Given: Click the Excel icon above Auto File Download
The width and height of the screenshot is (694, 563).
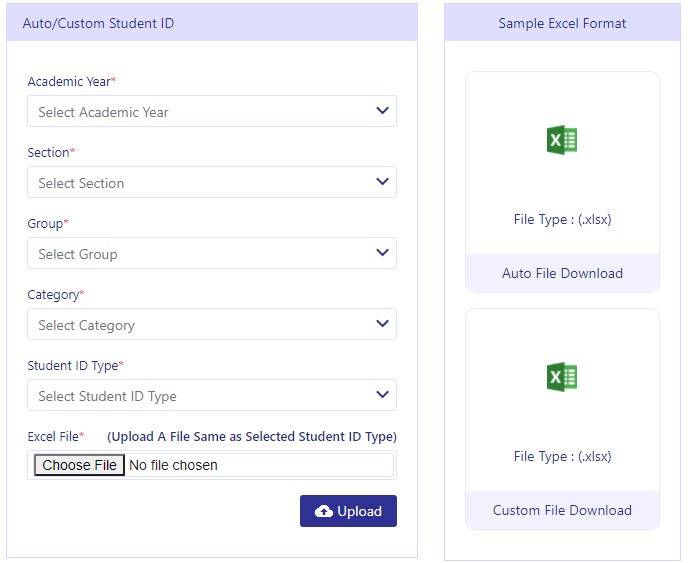Looking at the screenshot, I should point(562,140).
